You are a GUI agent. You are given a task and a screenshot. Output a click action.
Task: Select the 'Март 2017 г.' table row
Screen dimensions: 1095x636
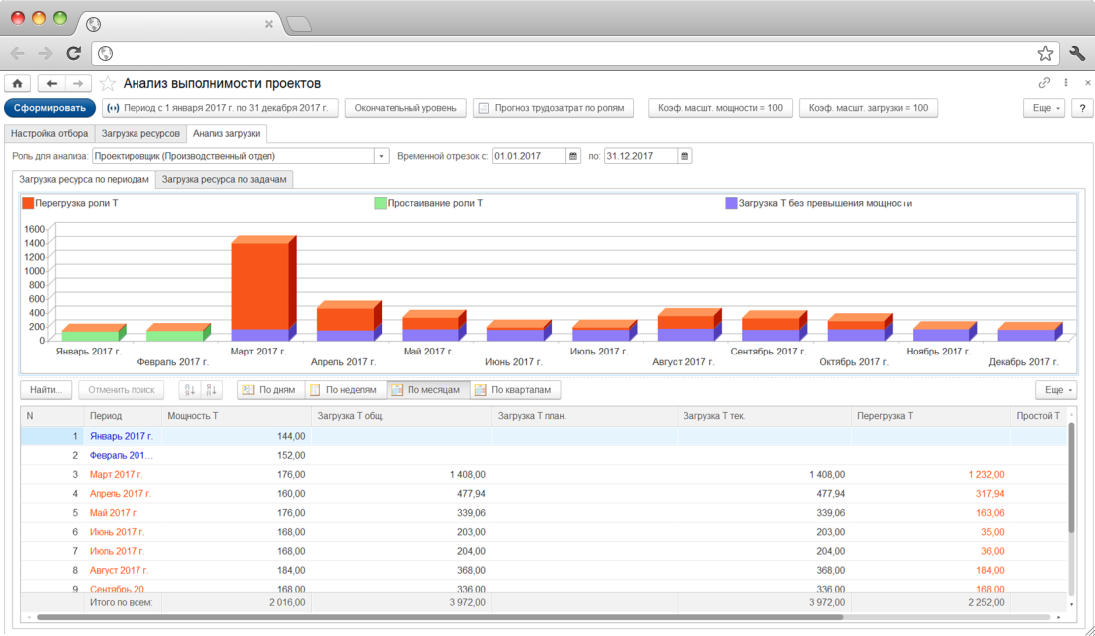click(116, 475)
